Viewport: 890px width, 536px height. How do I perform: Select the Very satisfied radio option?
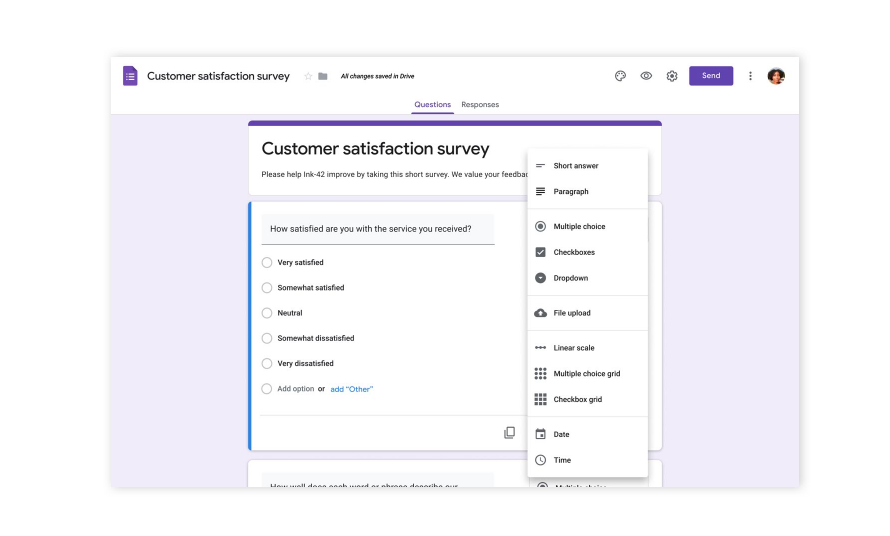pyautogui.click(x=267, y=263)
